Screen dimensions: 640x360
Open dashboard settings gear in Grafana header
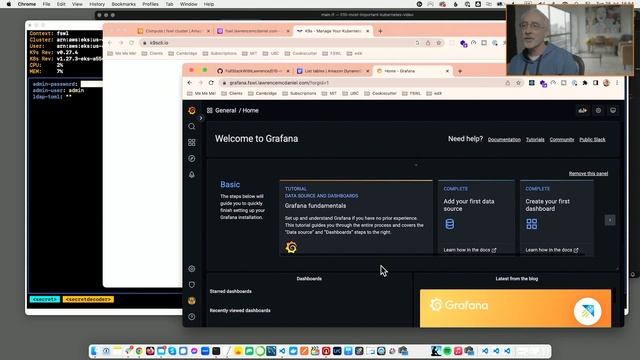click(x=598, y=110)
